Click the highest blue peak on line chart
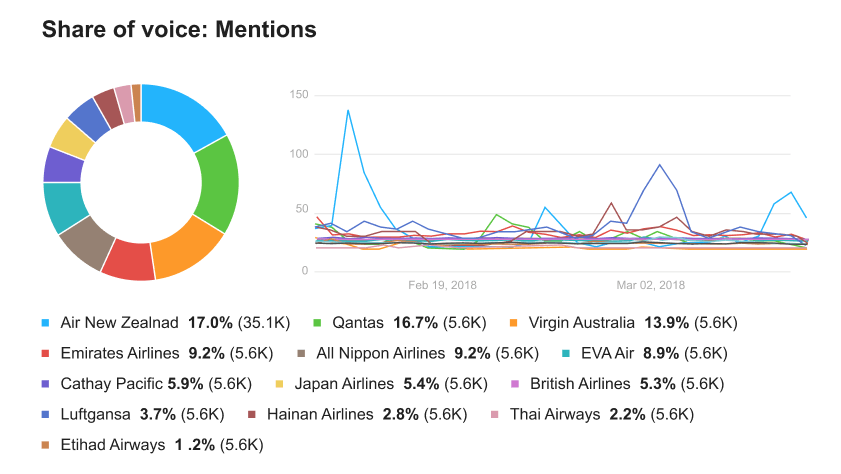The image size is (841, 474). tap(348, 110)
